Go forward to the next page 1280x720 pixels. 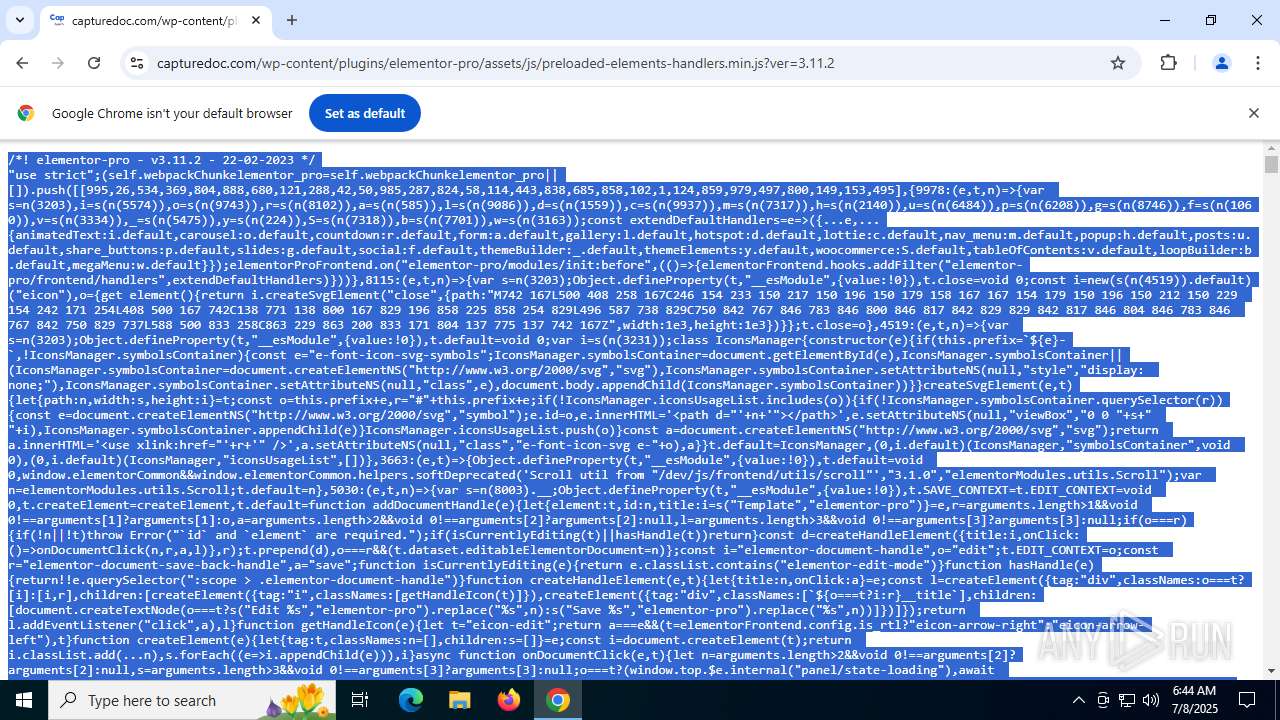pos(58,63)
